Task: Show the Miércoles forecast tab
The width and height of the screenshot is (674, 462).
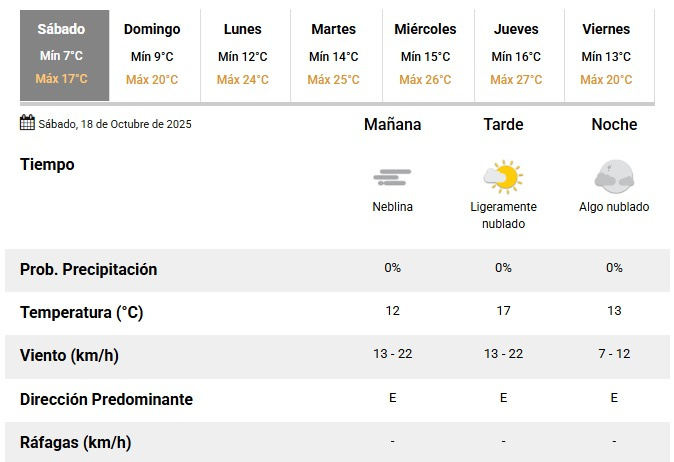Action: tap(425, 54)
